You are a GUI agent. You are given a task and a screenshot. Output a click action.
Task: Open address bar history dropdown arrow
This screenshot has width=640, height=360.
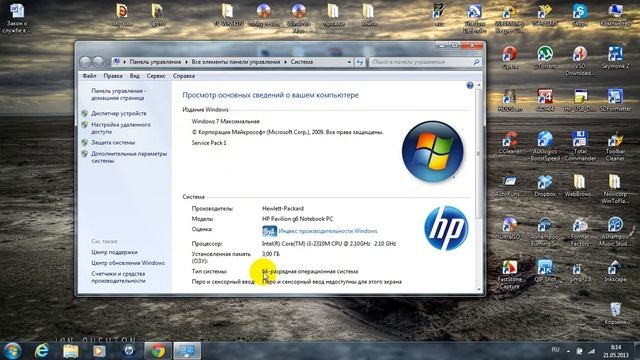click(349, 62)
